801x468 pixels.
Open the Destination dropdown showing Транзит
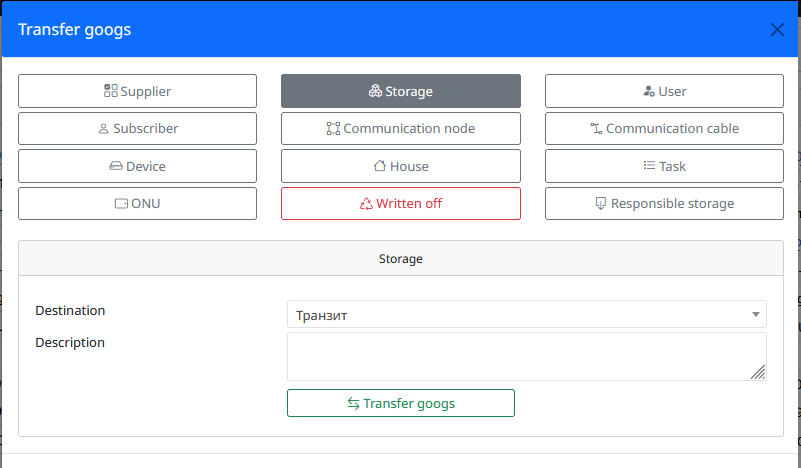coord(527,314)
